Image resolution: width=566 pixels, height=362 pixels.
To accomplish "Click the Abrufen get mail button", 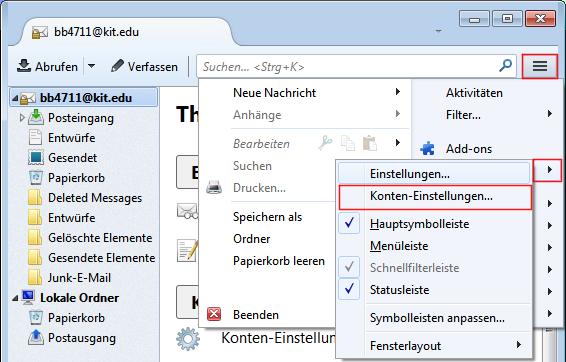I will pyautogui.click(x=48, y=66).
